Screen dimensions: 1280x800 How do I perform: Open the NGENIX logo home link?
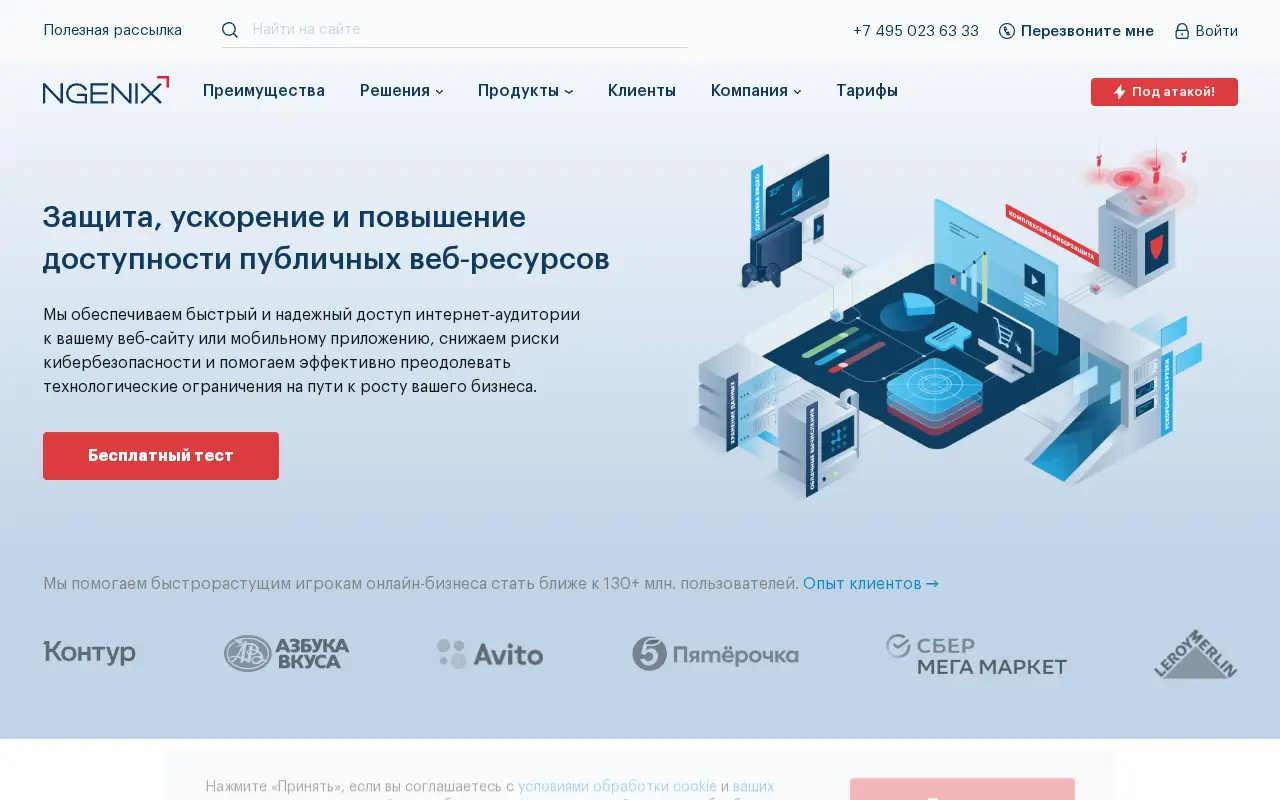(106, 90)
